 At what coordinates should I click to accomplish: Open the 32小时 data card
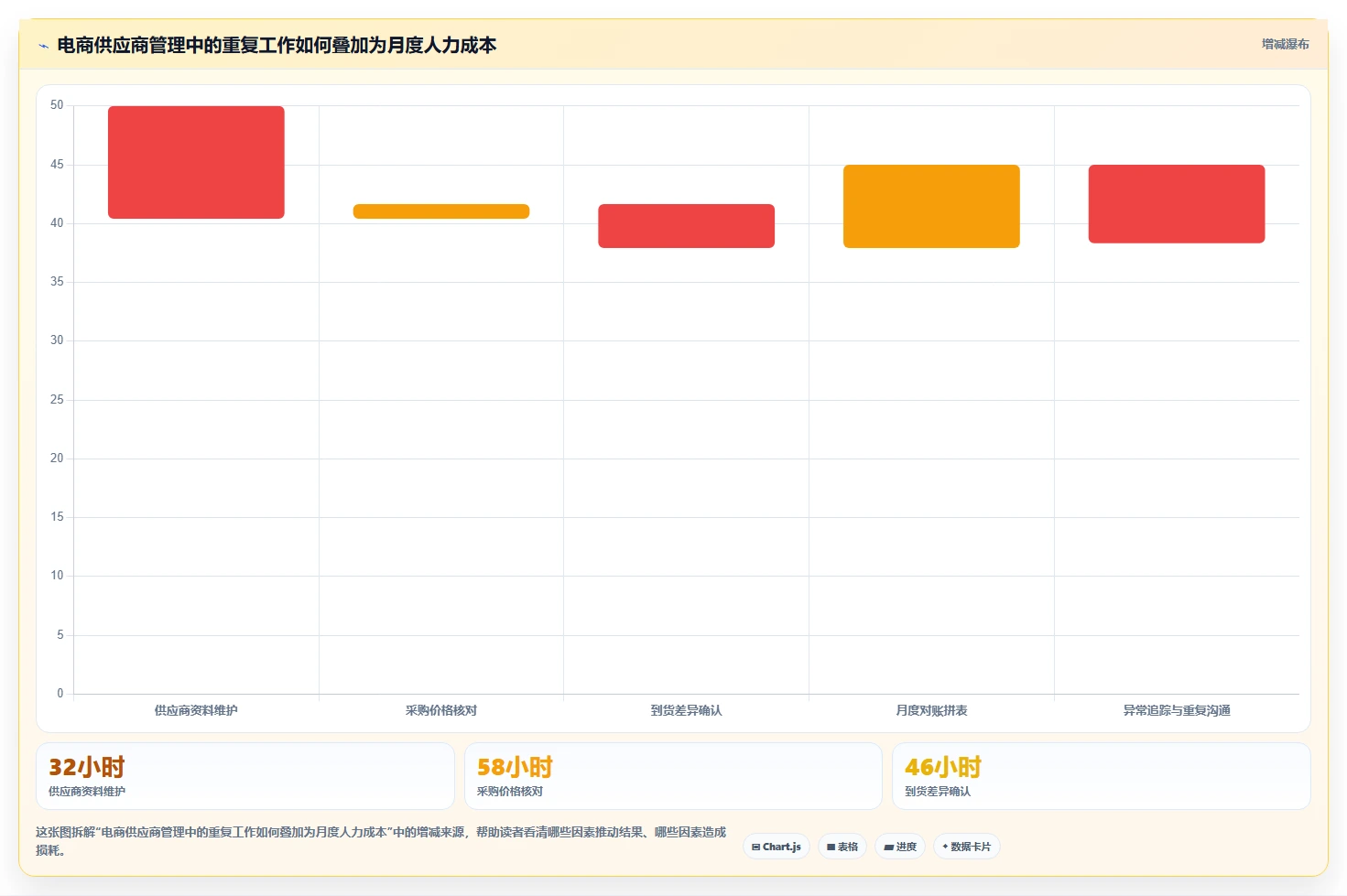pyautogui.click(x=245, y=776)
